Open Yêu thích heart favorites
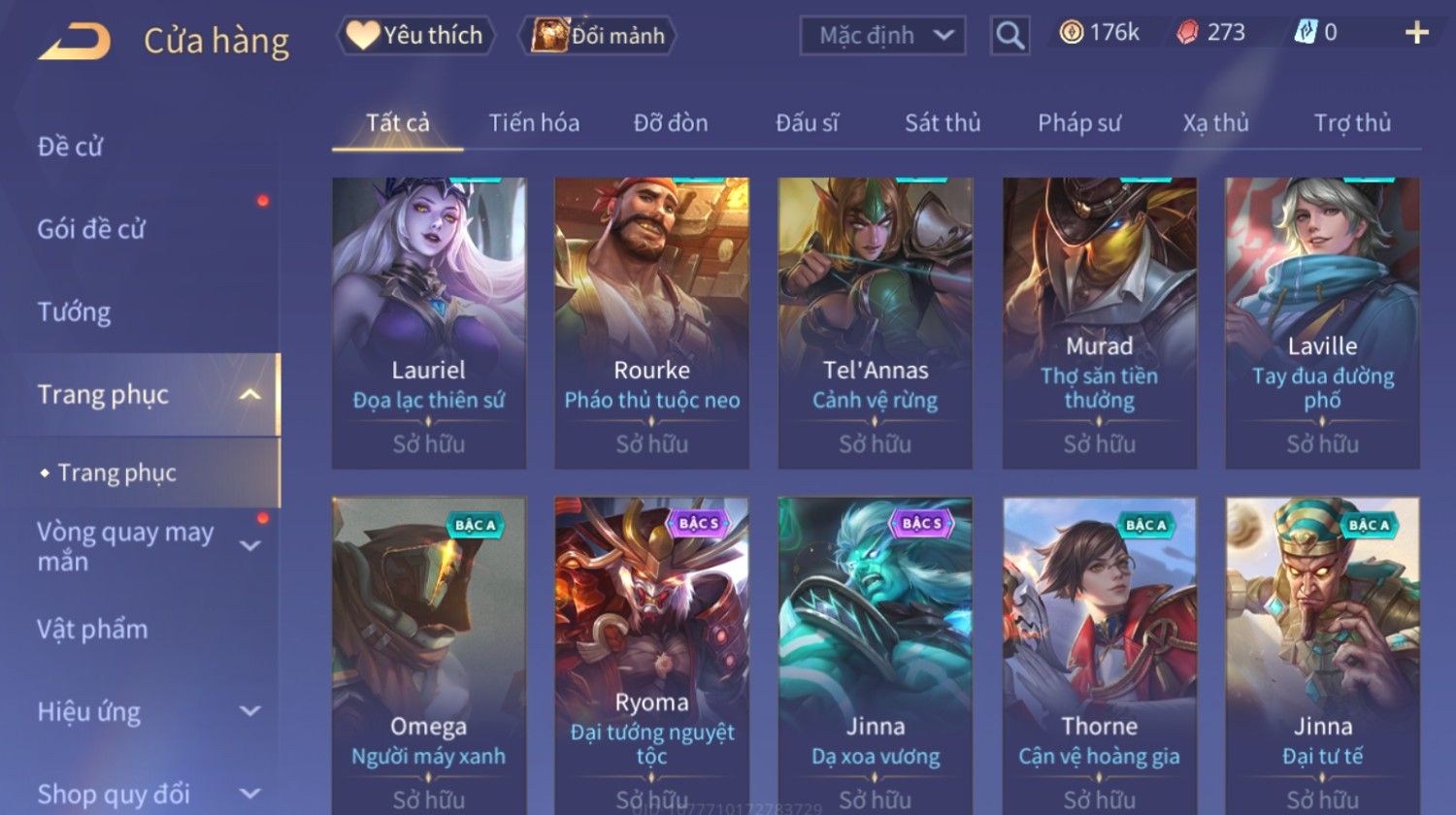This screenshot has width=1456, height=815. 415,36
